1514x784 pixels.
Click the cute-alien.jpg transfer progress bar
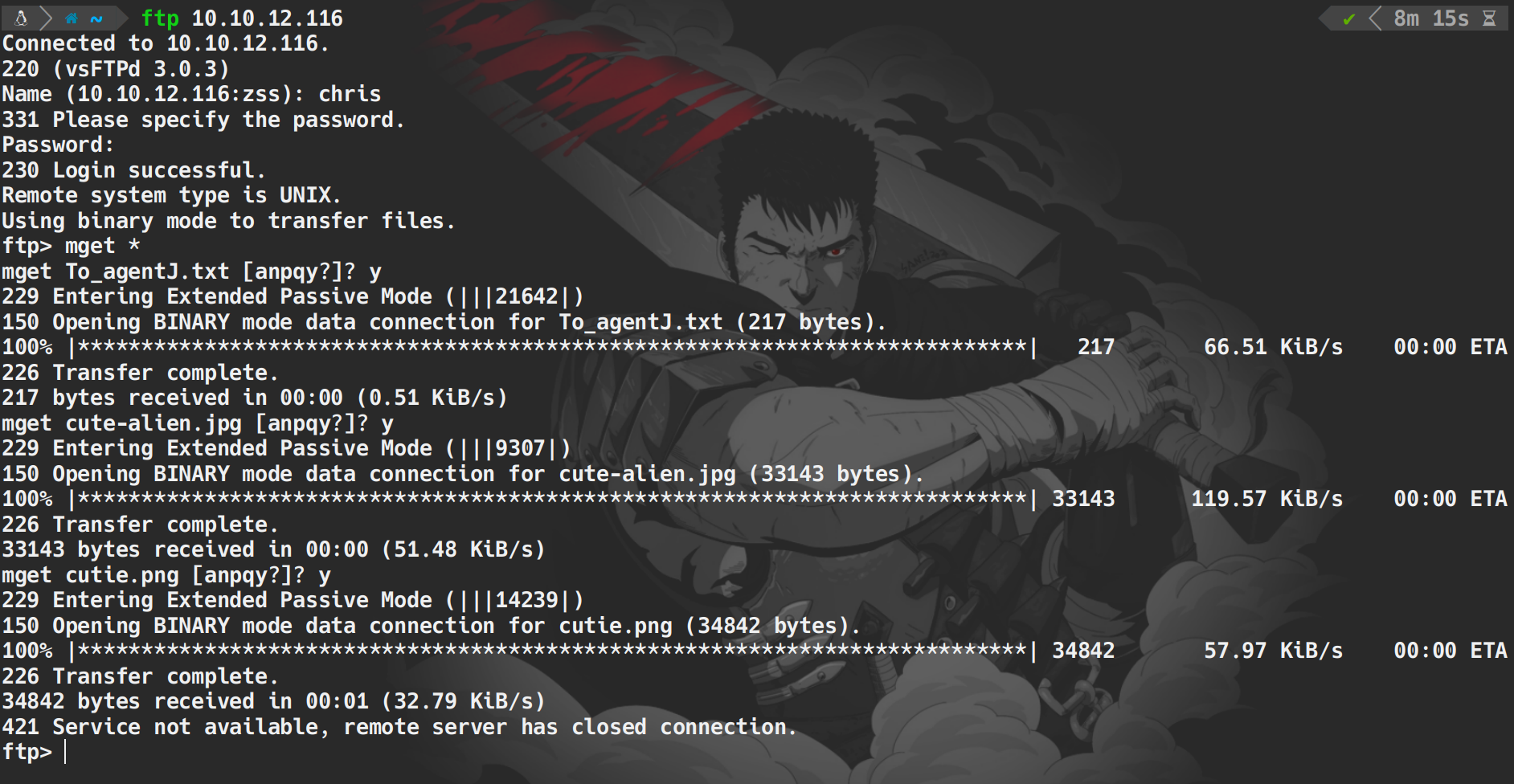(x=552, y=499)
